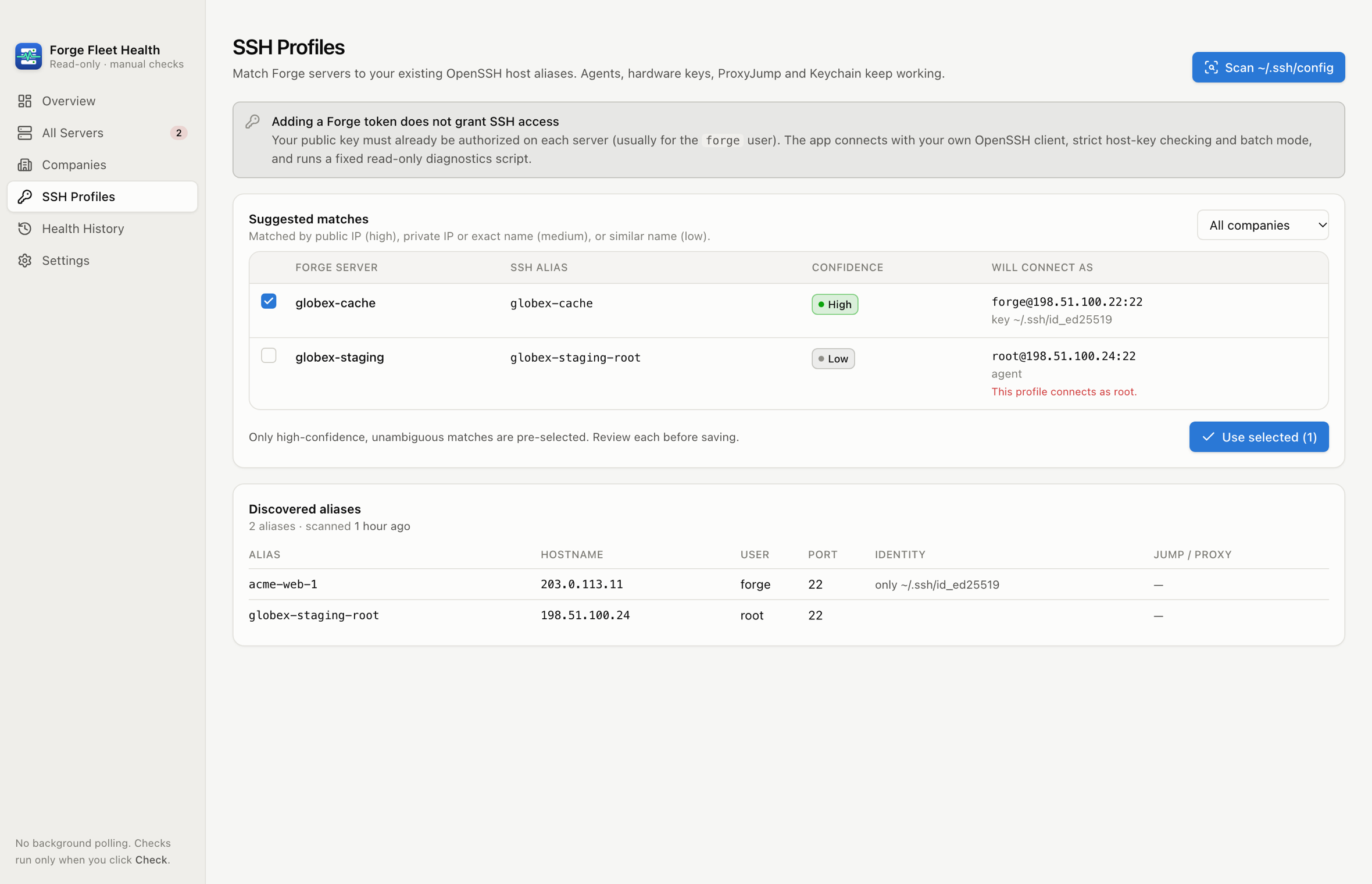
Task: Open the All companies dropdown
Action: (1263, 225)
